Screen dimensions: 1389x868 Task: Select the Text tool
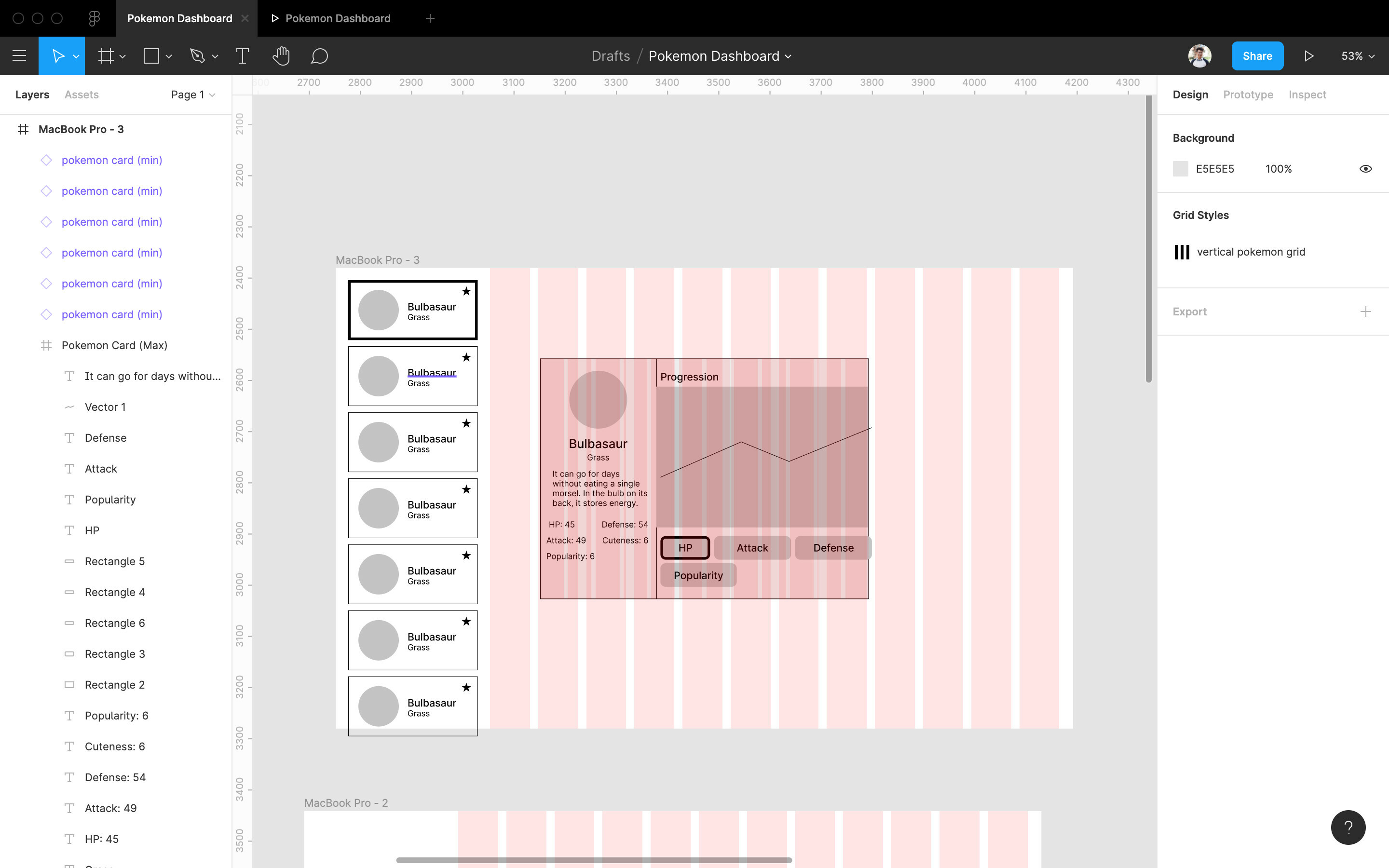(242, 55)
